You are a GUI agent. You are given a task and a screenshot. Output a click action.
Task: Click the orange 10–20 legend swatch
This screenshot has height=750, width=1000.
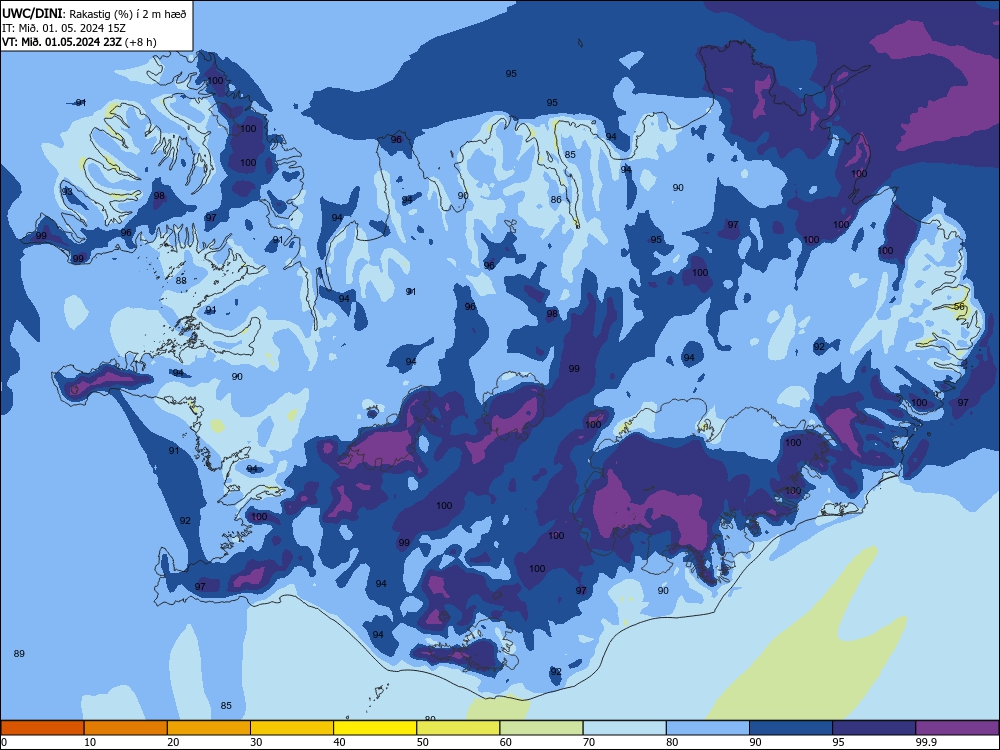pyautogui.click(x=126, y=728)
